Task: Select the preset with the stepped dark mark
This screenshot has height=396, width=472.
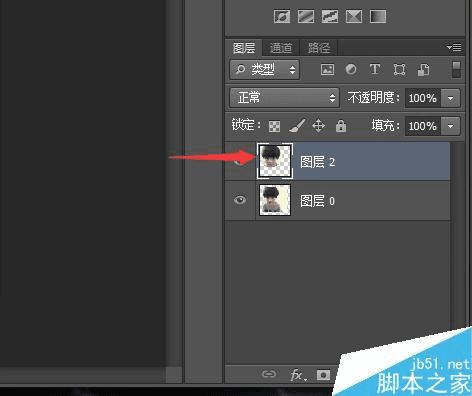Action: (x=330, y=16)
